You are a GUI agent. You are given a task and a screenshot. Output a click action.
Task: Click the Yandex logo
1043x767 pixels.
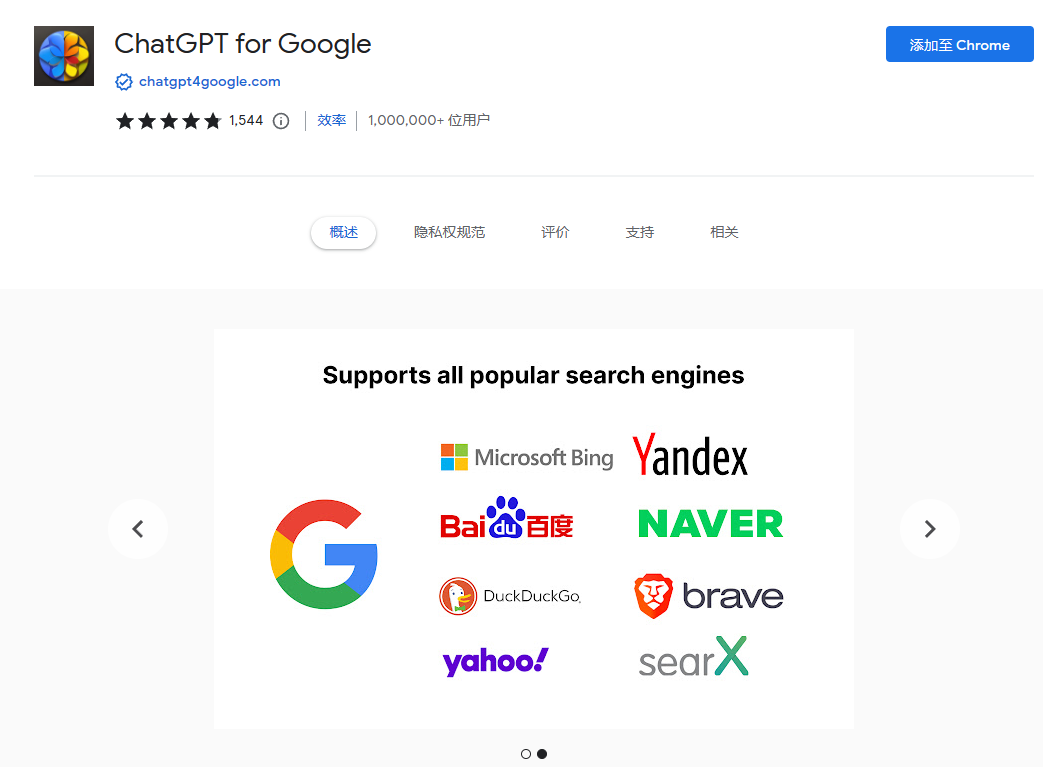689,455
